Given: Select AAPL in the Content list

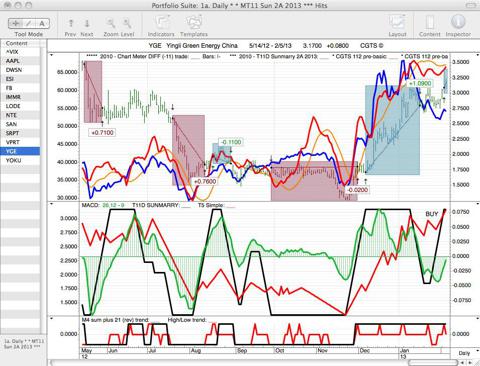Looking at the screenshot, I should (20, 61).
